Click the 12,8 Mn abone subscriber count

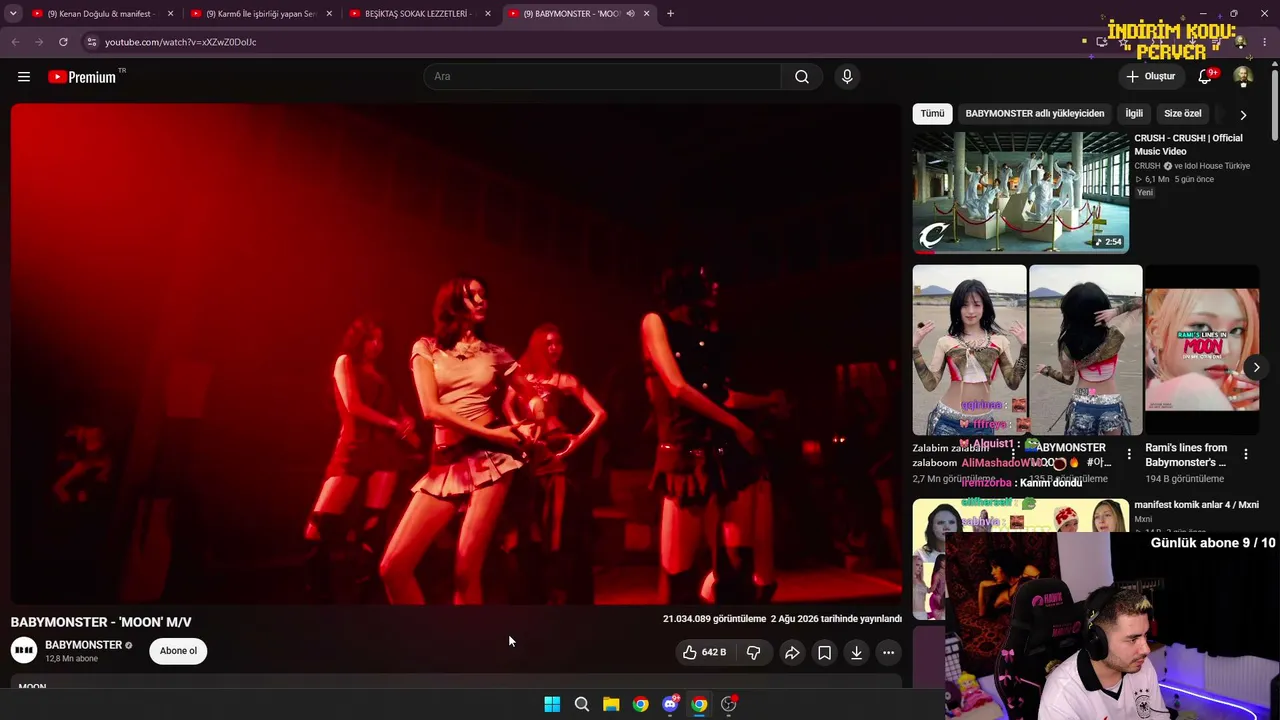pyautogui.click(x=72, y=659)
